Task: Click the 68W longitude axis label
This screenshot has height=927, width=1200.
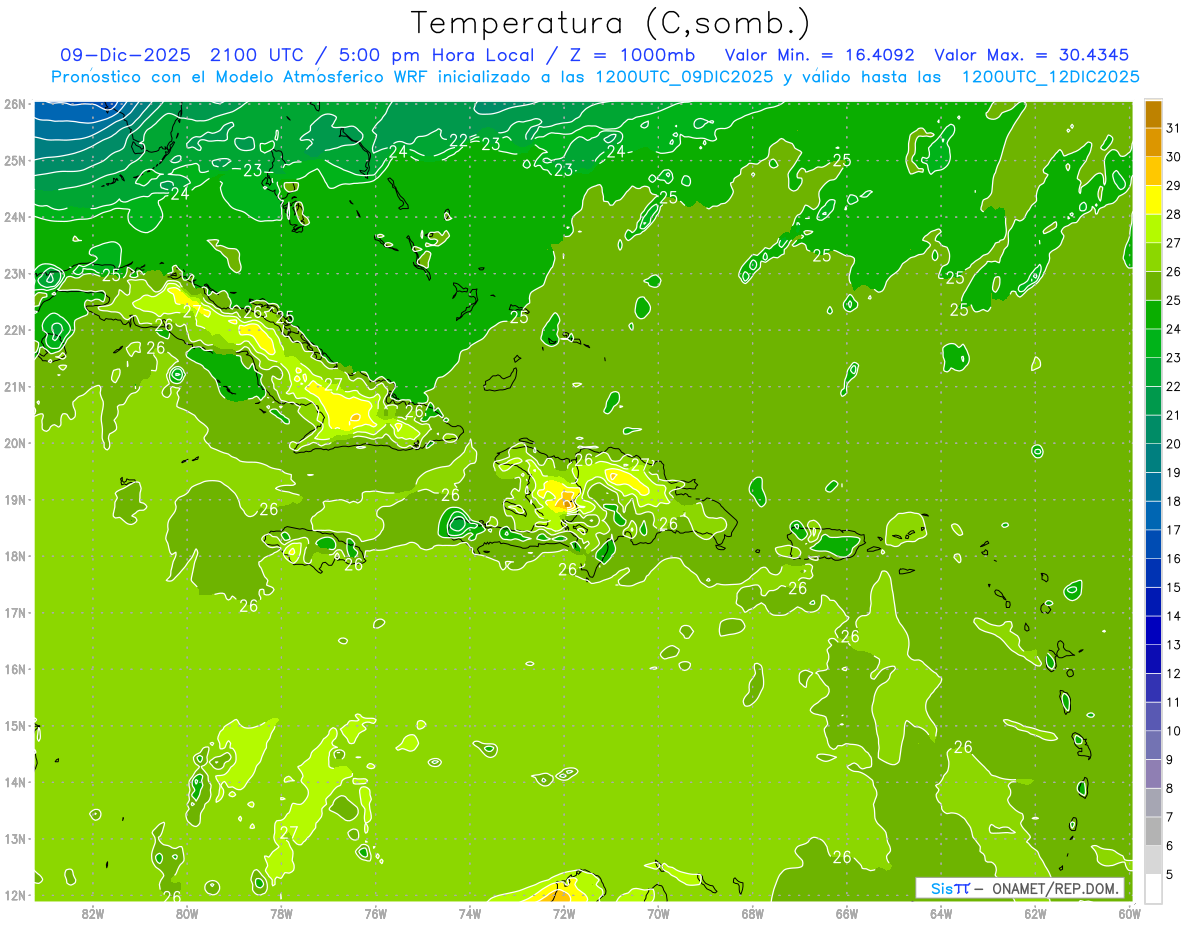Action: (753, 913)
